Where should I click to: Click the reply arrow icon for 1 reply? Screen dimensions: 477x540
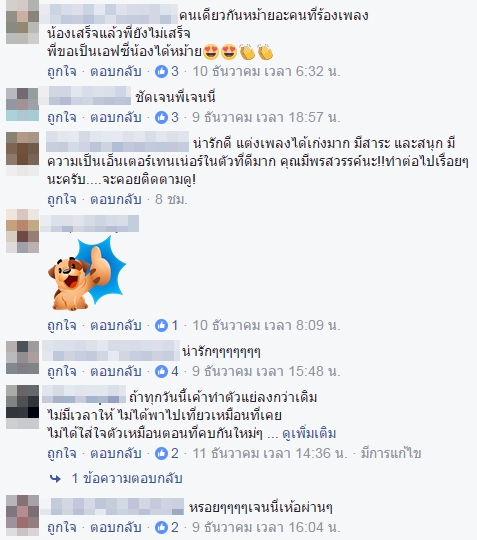click(x=55, y=478)
